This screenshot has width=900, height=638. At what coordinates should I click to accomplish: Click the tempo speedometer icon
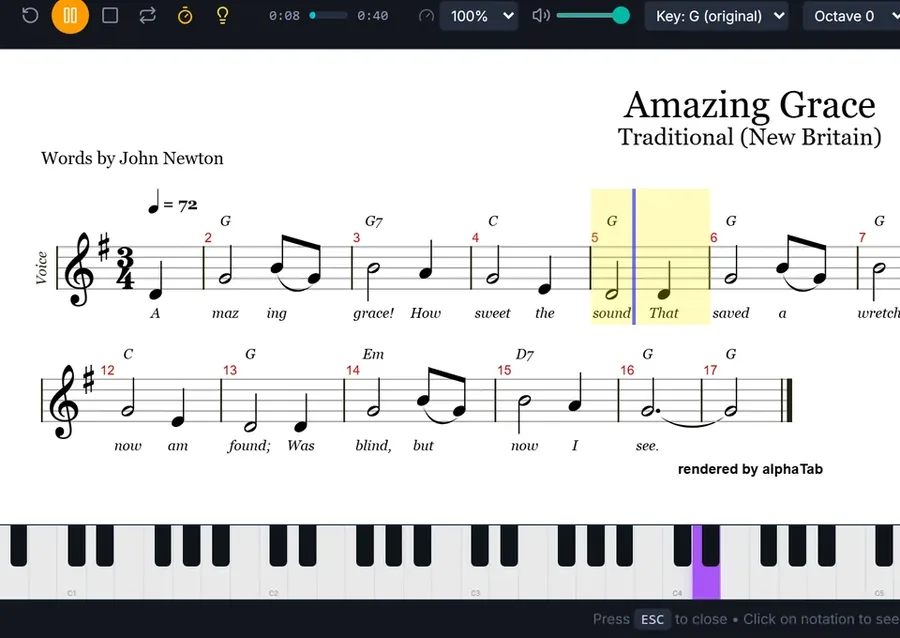(426, 15)
